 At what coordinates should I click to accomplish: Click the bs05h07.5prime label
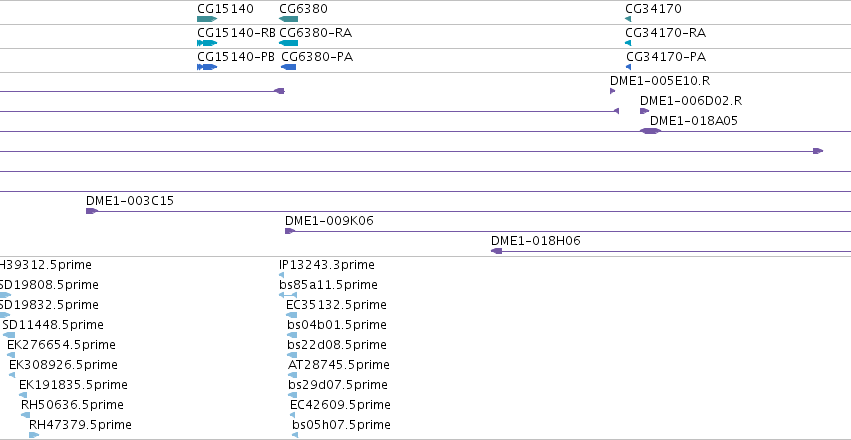point(341,424)
